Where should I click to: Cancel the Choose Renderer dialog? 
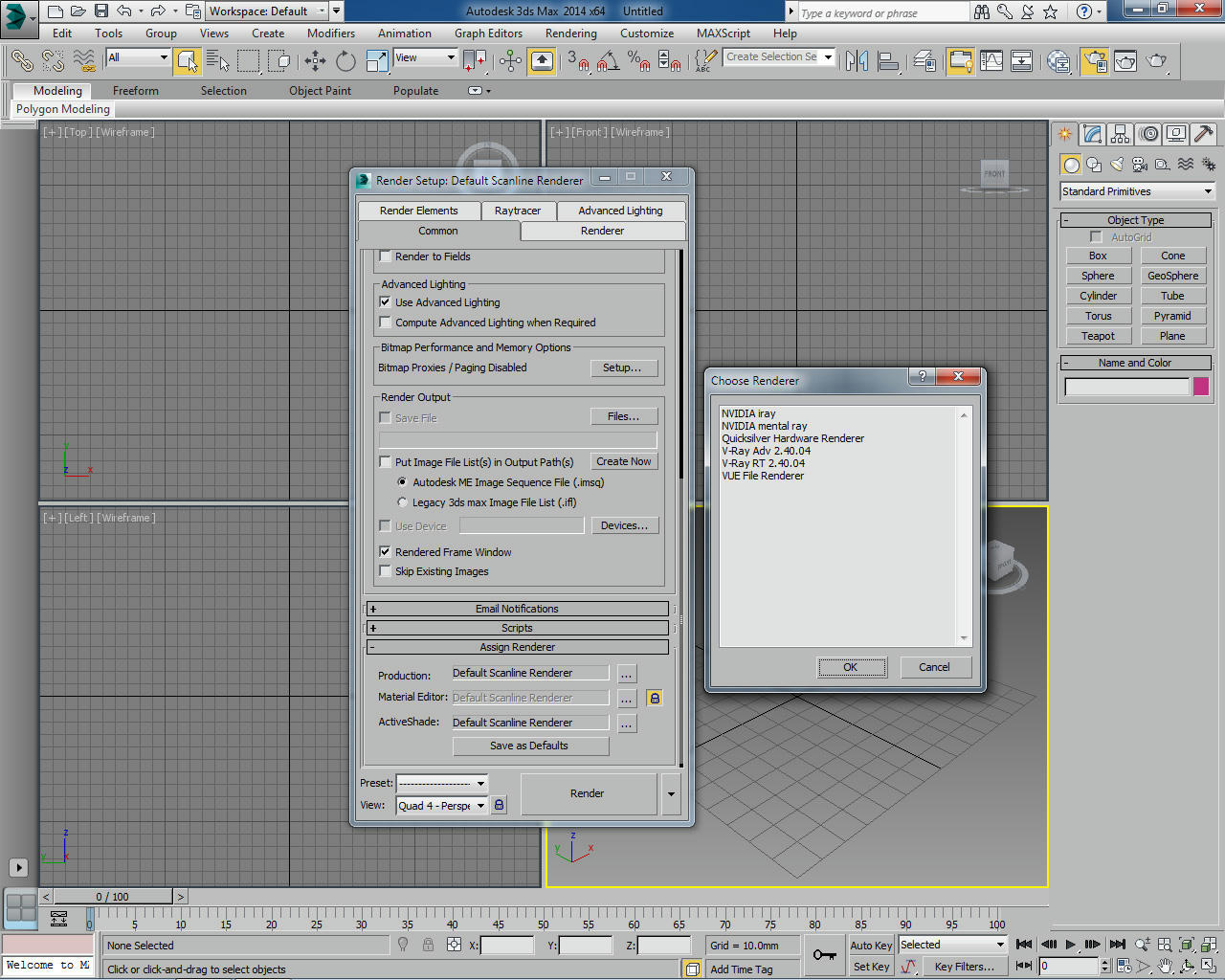934,667
